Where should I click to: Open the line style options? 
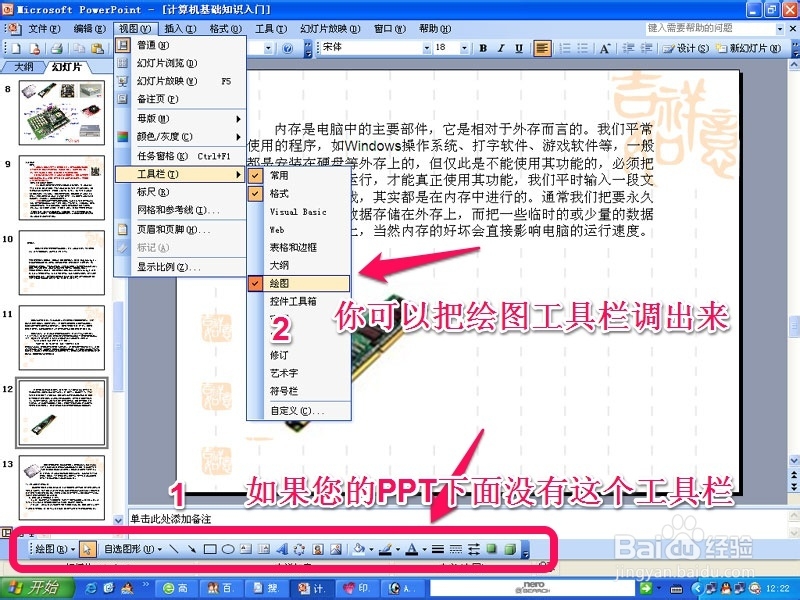437,549
